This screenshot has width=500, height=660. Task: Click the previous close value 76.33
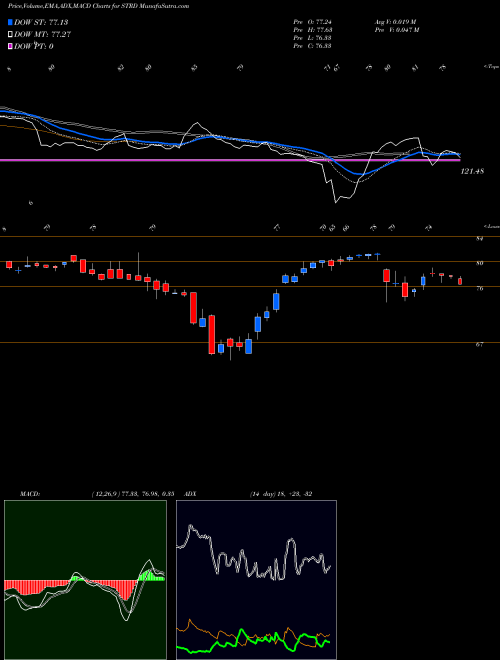322,46
